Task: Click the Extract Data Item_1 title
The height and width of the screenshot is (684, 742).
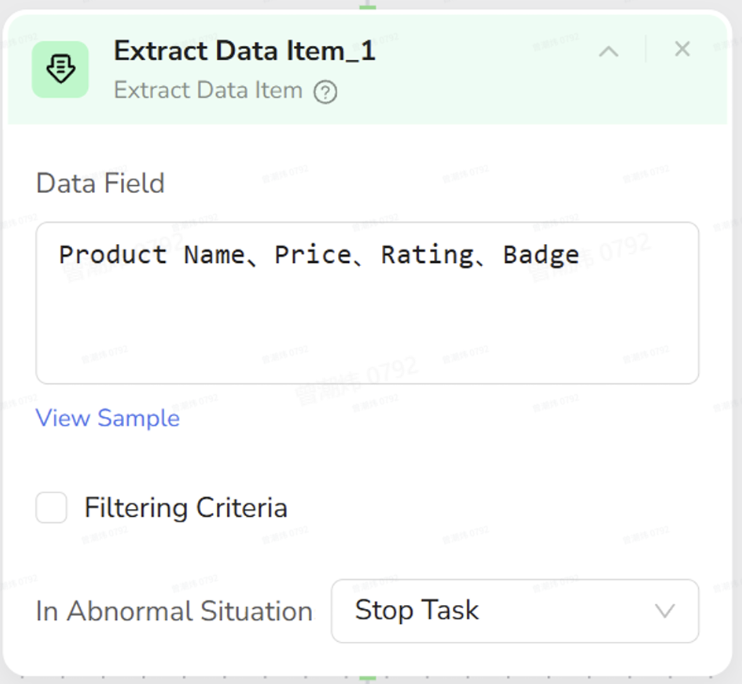Action: 245,51
